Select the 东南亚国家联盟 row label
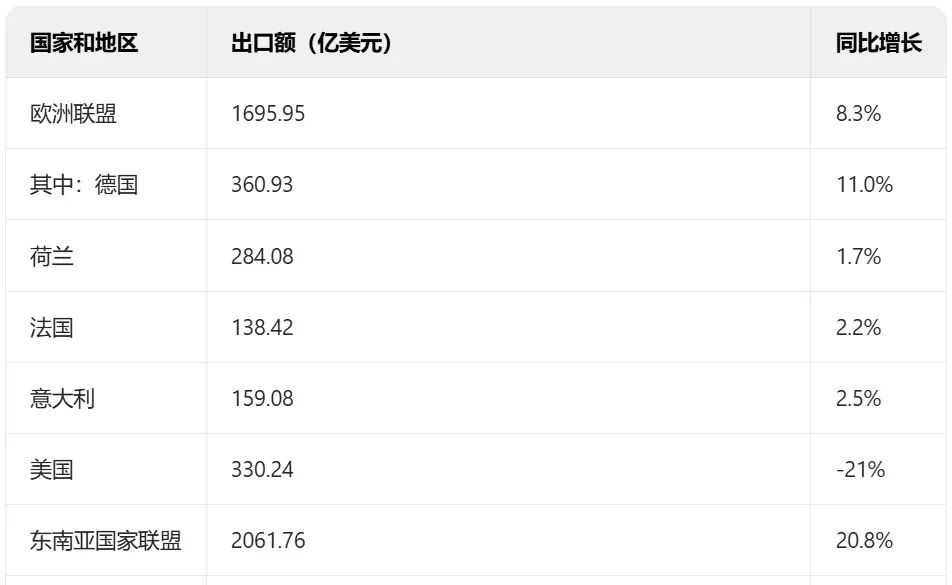This screenshot has height=585, width=952. (x=106, y=540)
